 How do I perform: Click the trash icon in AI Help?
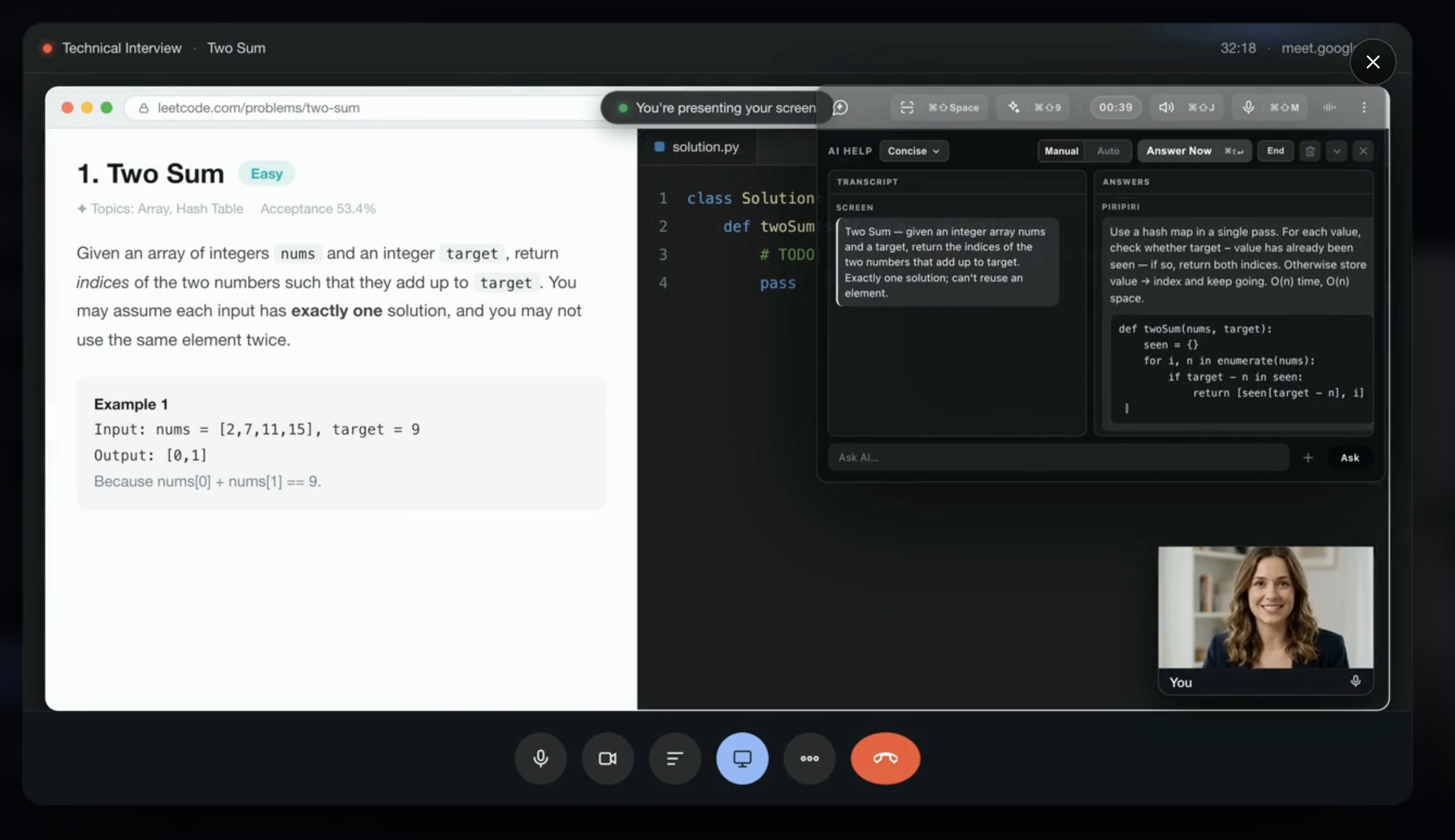click(x=1310, y=151)
